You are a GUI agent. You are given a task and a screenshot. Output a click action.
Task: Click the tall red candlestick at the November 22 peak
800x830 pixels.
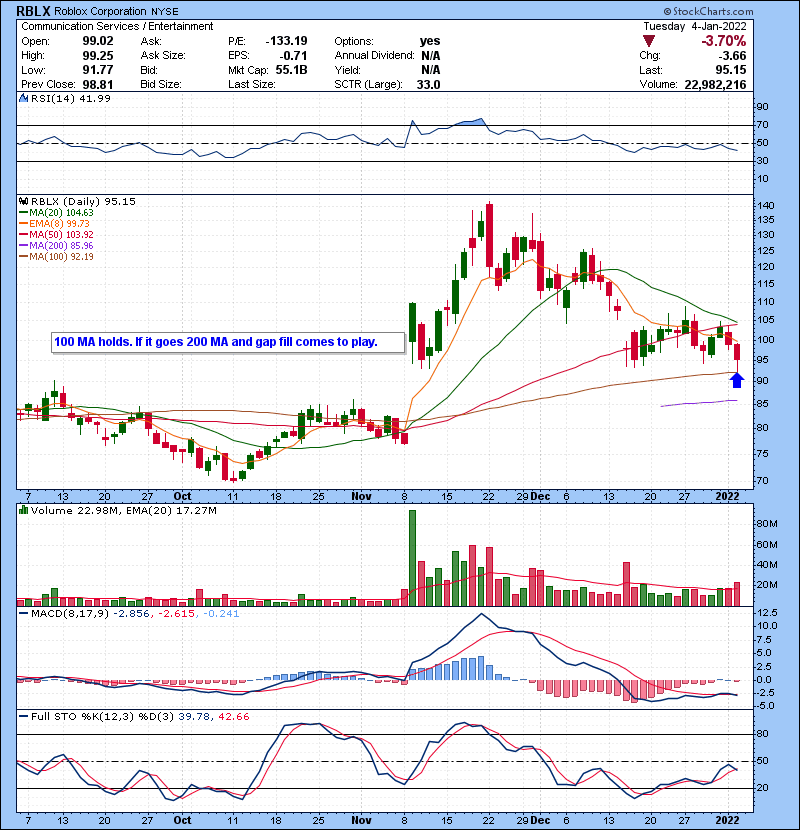click(489, 236)
